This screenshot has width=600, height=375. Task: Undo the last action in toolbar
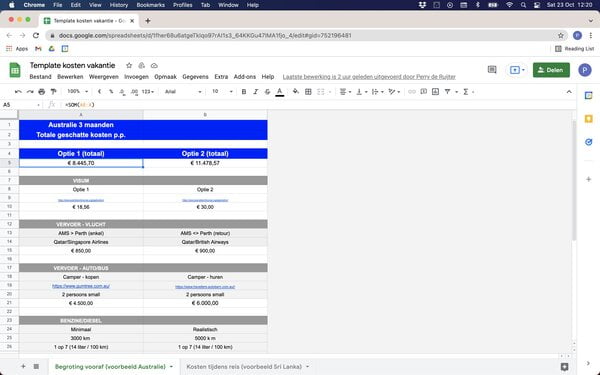point(18,92)
